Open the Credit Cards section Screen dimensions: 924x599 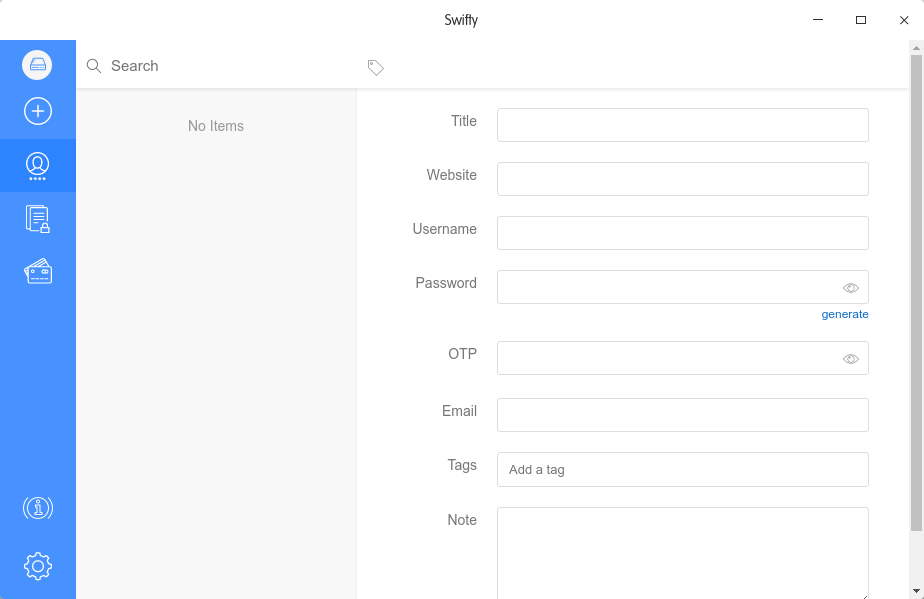pos(38,271)
